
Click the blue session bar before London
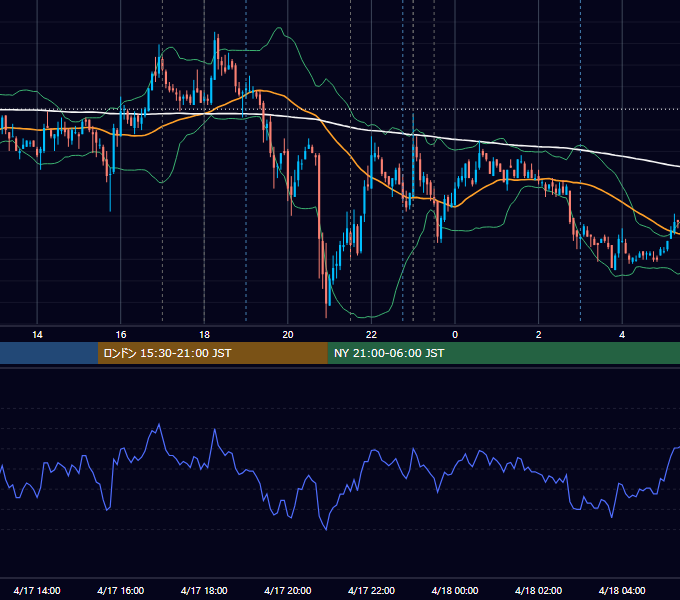[49, 353]
